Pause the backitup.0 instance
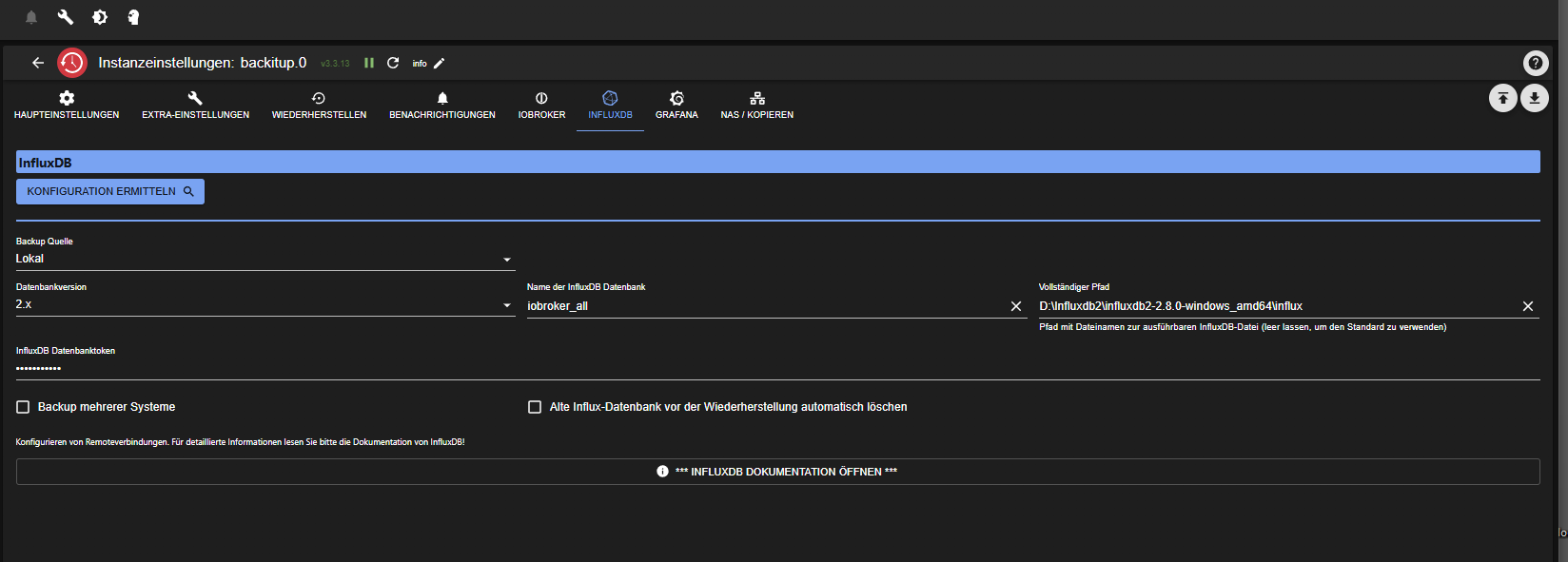Viewport: 1568px width, 562px height. [369, 63]
